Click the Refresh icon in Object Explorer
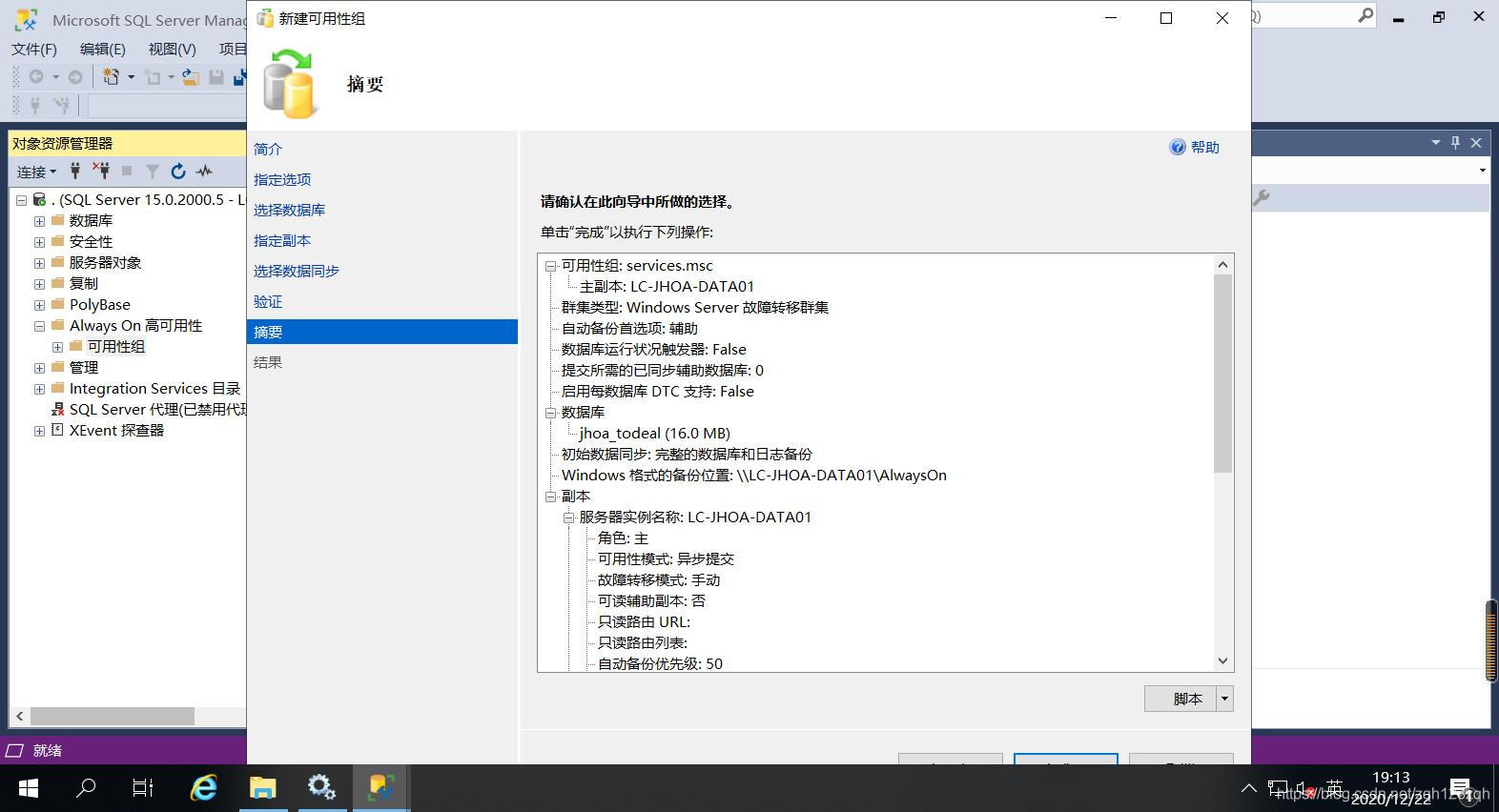 [x=177, y=172]
